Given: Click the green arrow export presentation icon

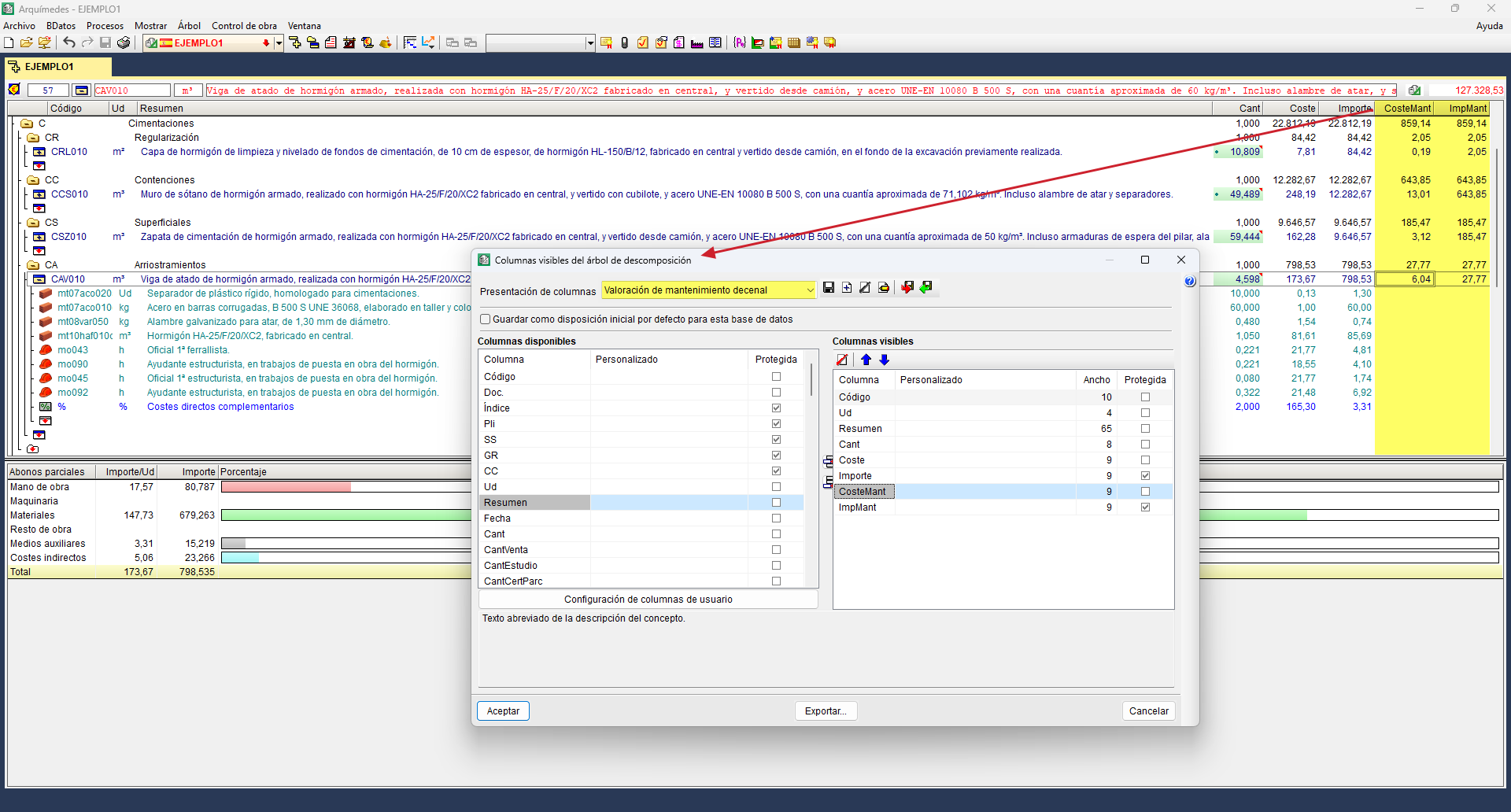Looking at the screenshot, I should click(x=926, y=288).
